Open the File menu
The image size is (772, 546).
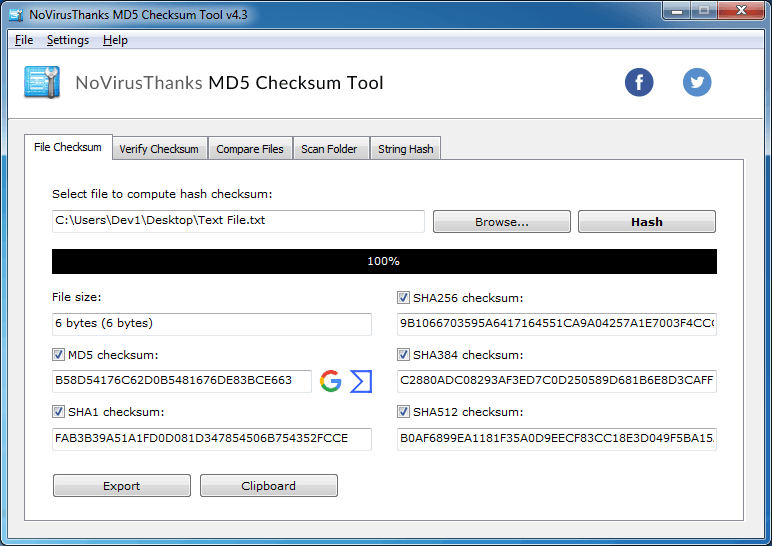coord(24,40)
